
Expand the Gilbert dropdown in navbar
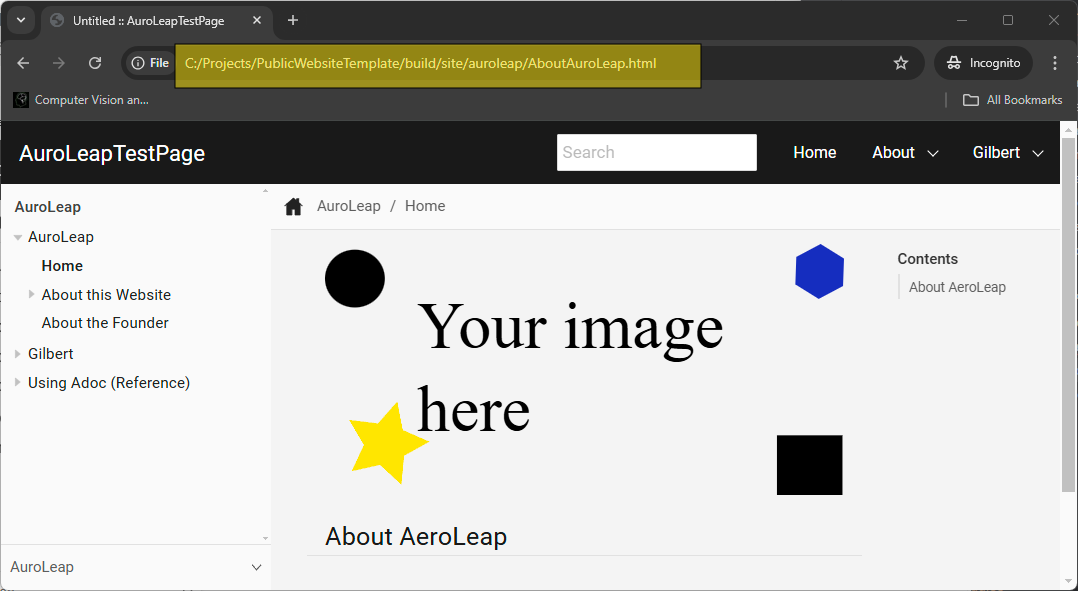(1008, 152)
